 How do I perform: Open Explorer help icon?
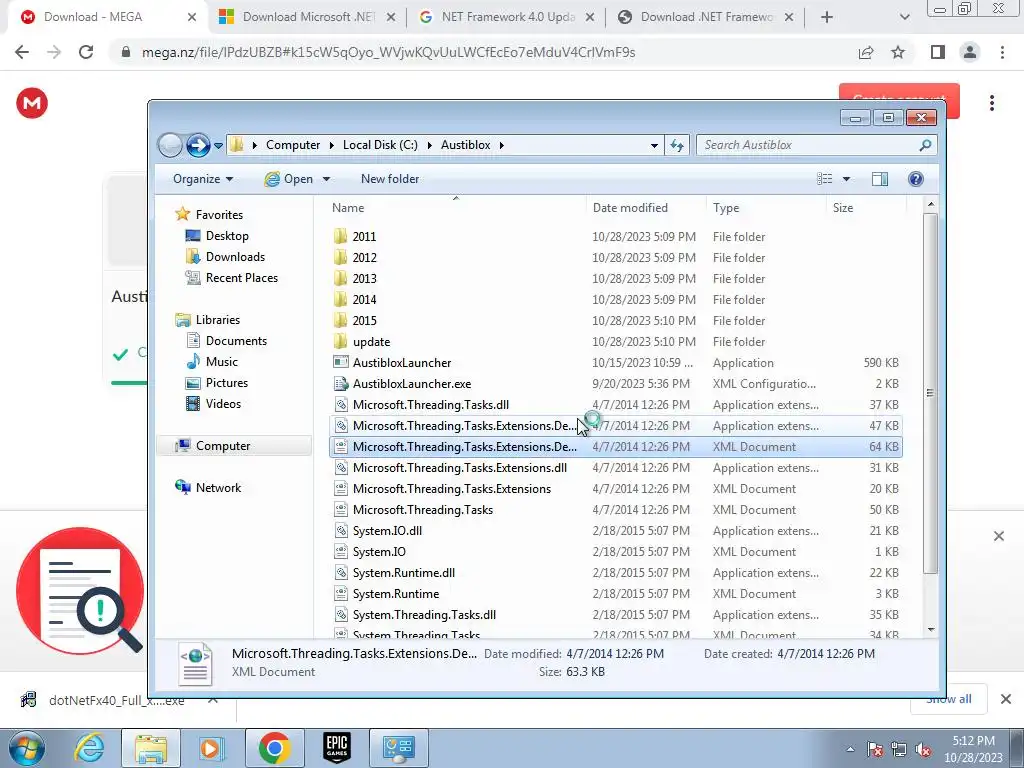[916, 179]
